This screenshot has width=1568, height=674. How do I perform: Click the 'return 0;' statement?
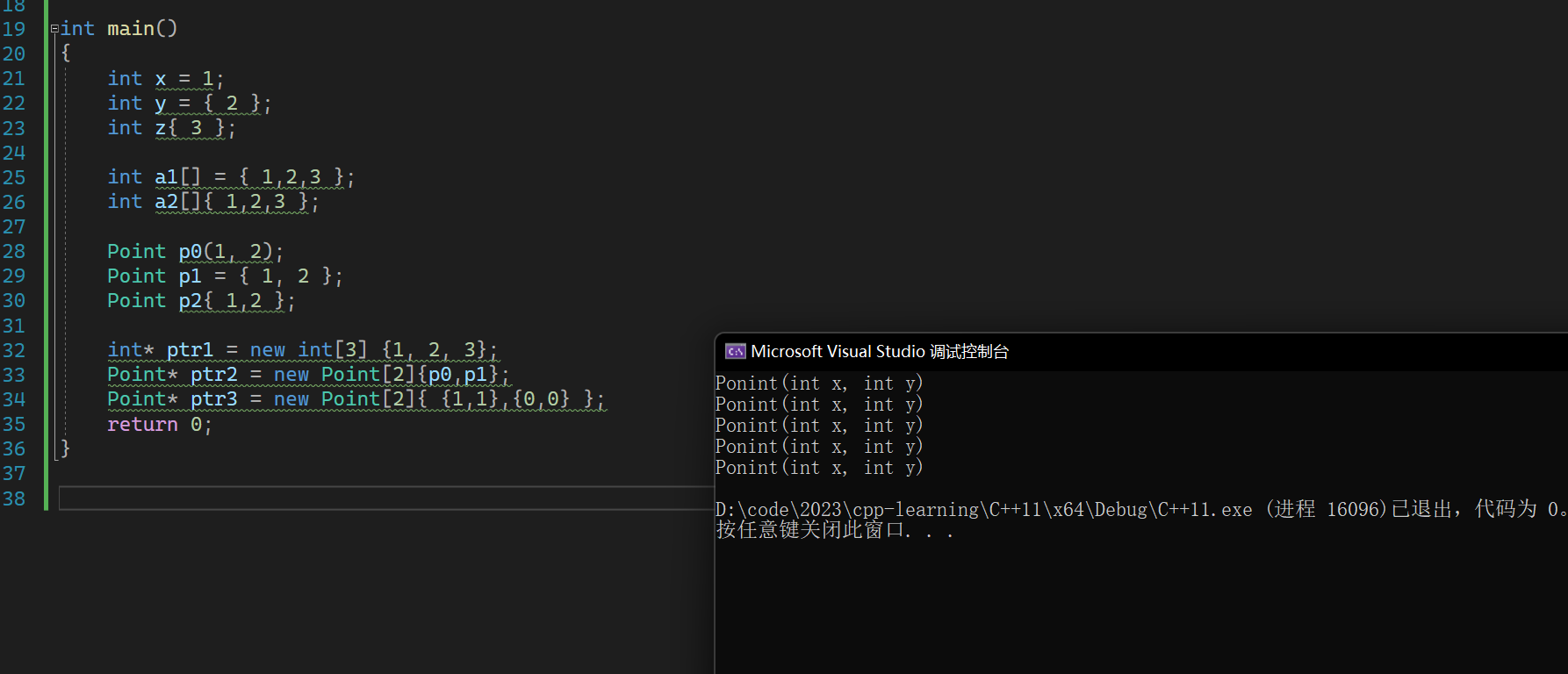pyautogui.click(x=160, y=425)
